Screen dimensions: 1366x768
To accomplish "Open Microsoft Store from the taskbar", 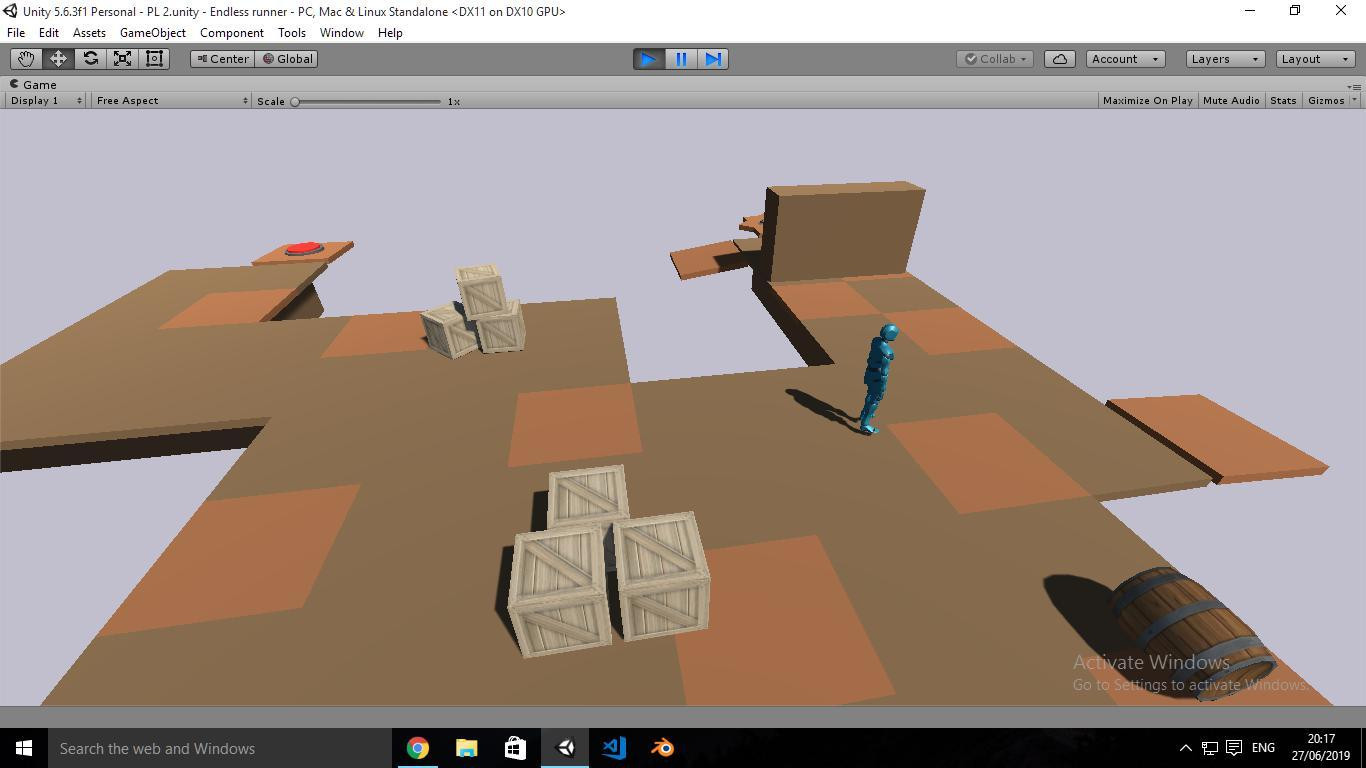I will pos(515,748).
